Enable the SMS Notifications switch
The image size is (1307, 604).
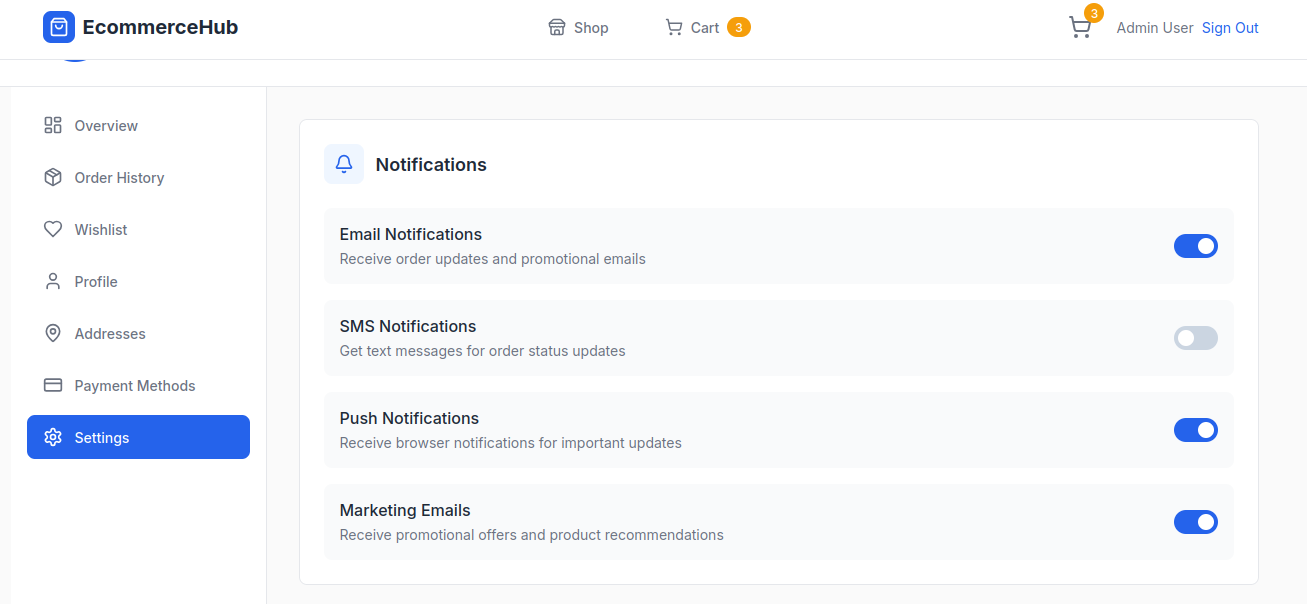pos(1195,338)
